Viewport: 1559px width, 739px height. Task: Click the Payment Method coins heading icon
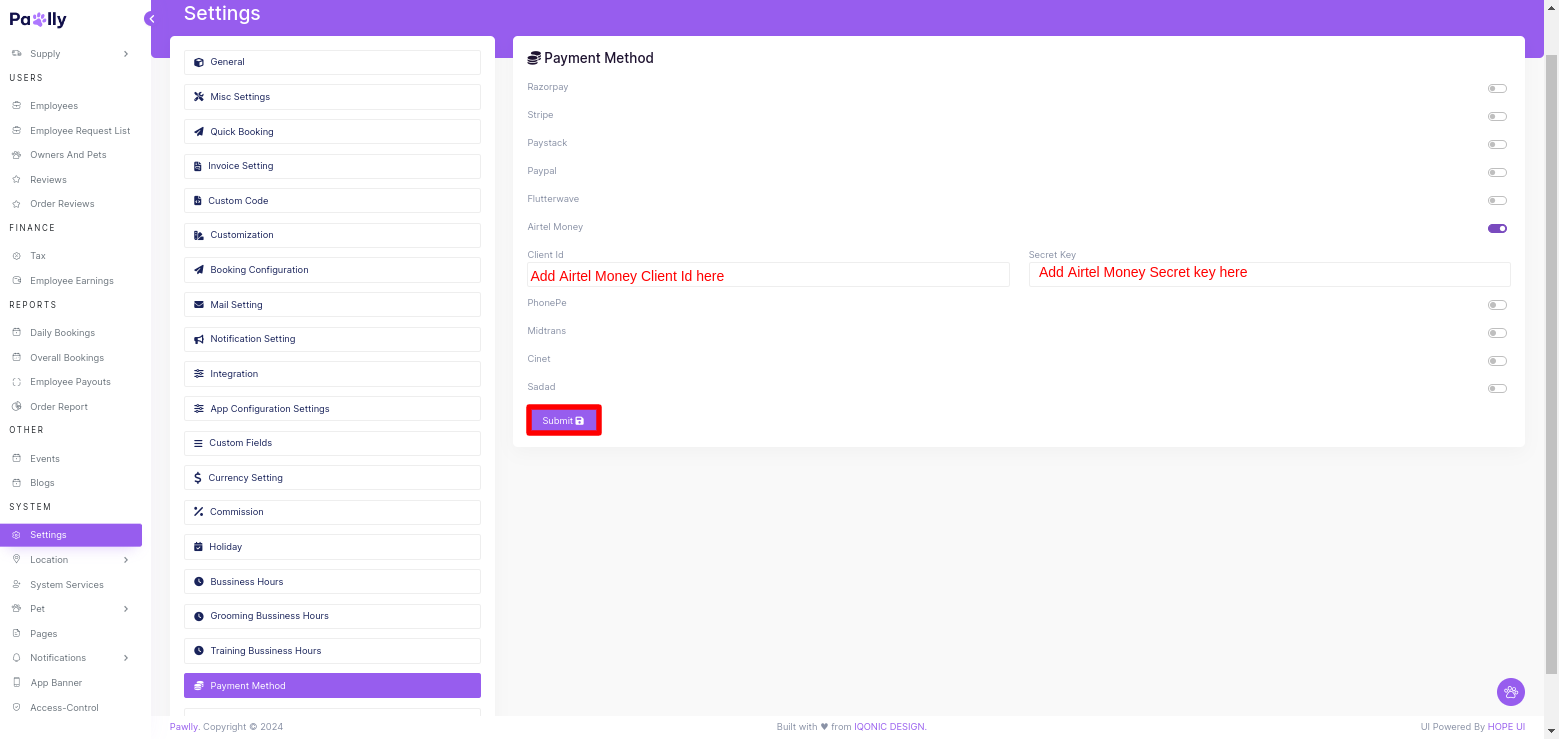[534, 58]
